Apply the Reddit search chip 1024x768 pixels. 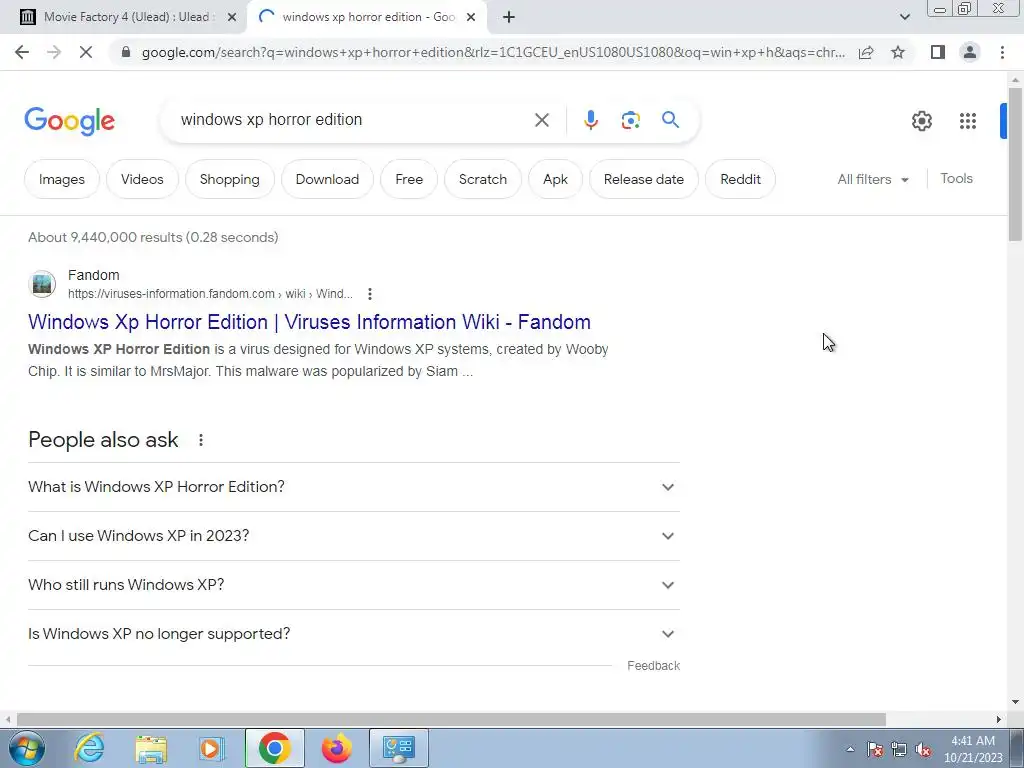click(740, 179)
